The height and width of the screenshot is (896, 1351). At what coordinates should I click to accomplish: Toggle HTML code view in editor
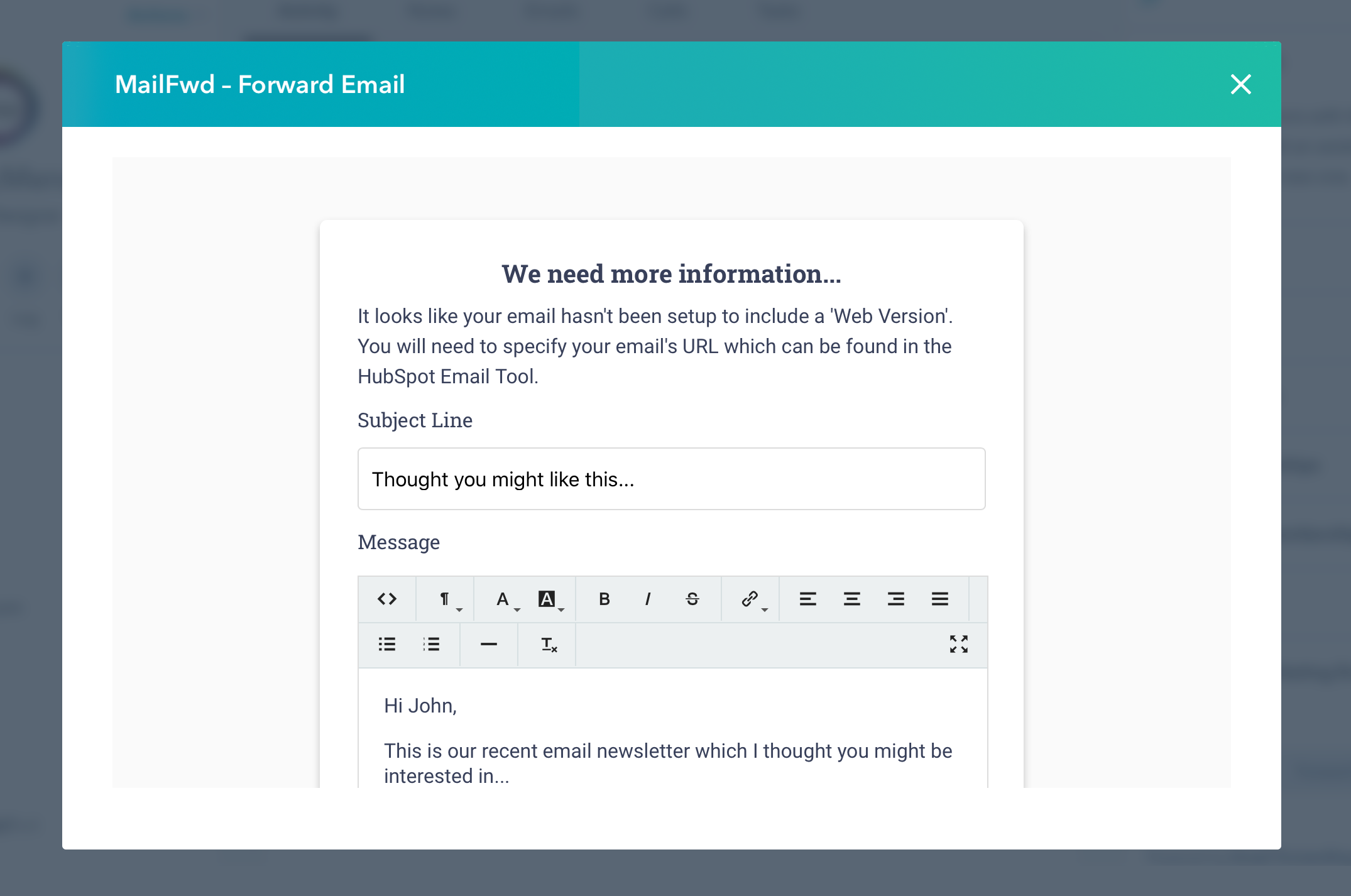tap(387, 599)
